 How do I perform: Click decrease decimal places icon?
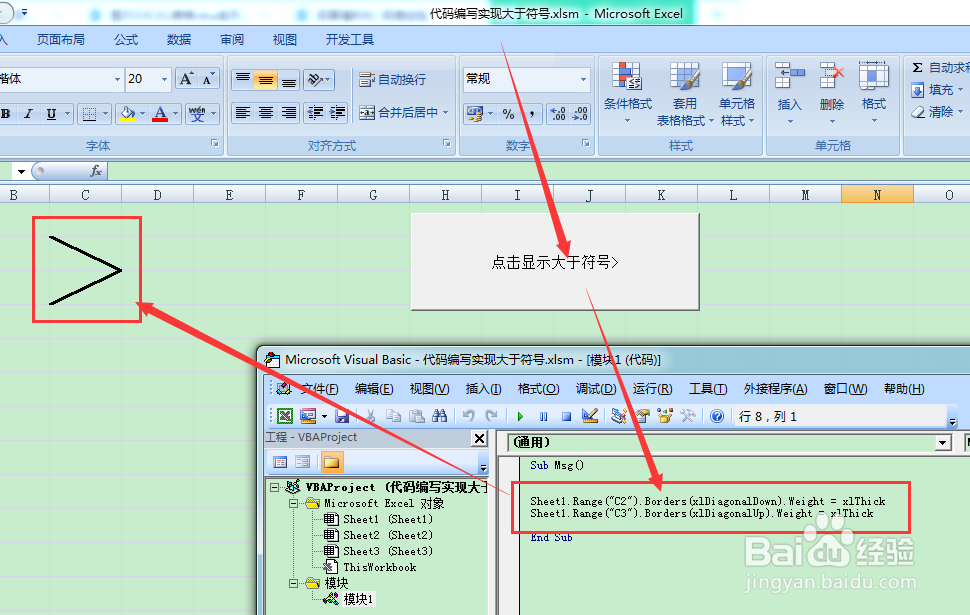[x=580, y=114]
